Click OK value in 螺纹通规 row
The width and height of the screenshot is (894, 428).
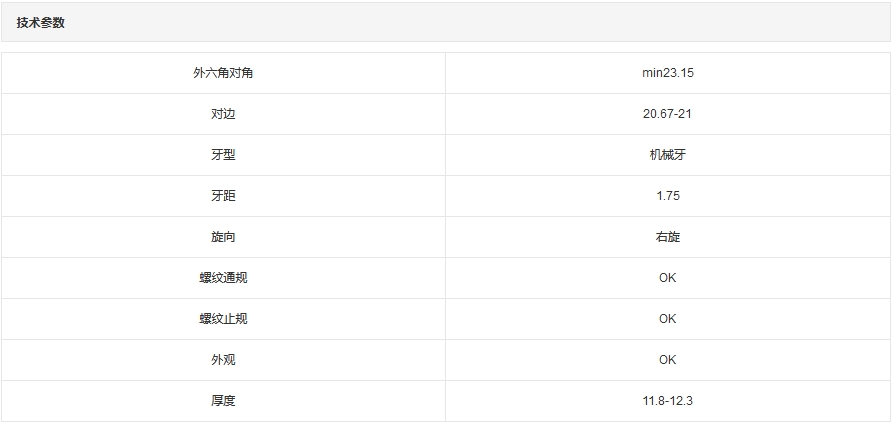pyautogui.click(x=667, y=278)
